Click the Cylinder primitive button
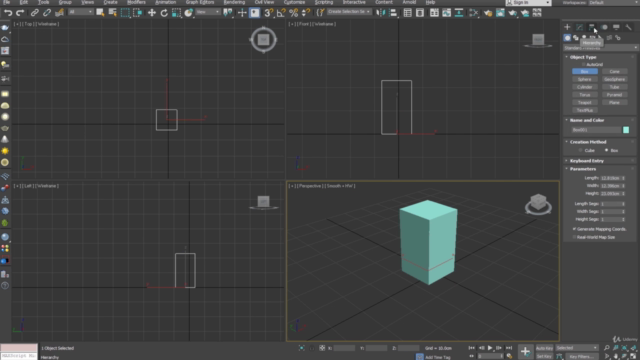The image size is (640, 360). point(584,87)
